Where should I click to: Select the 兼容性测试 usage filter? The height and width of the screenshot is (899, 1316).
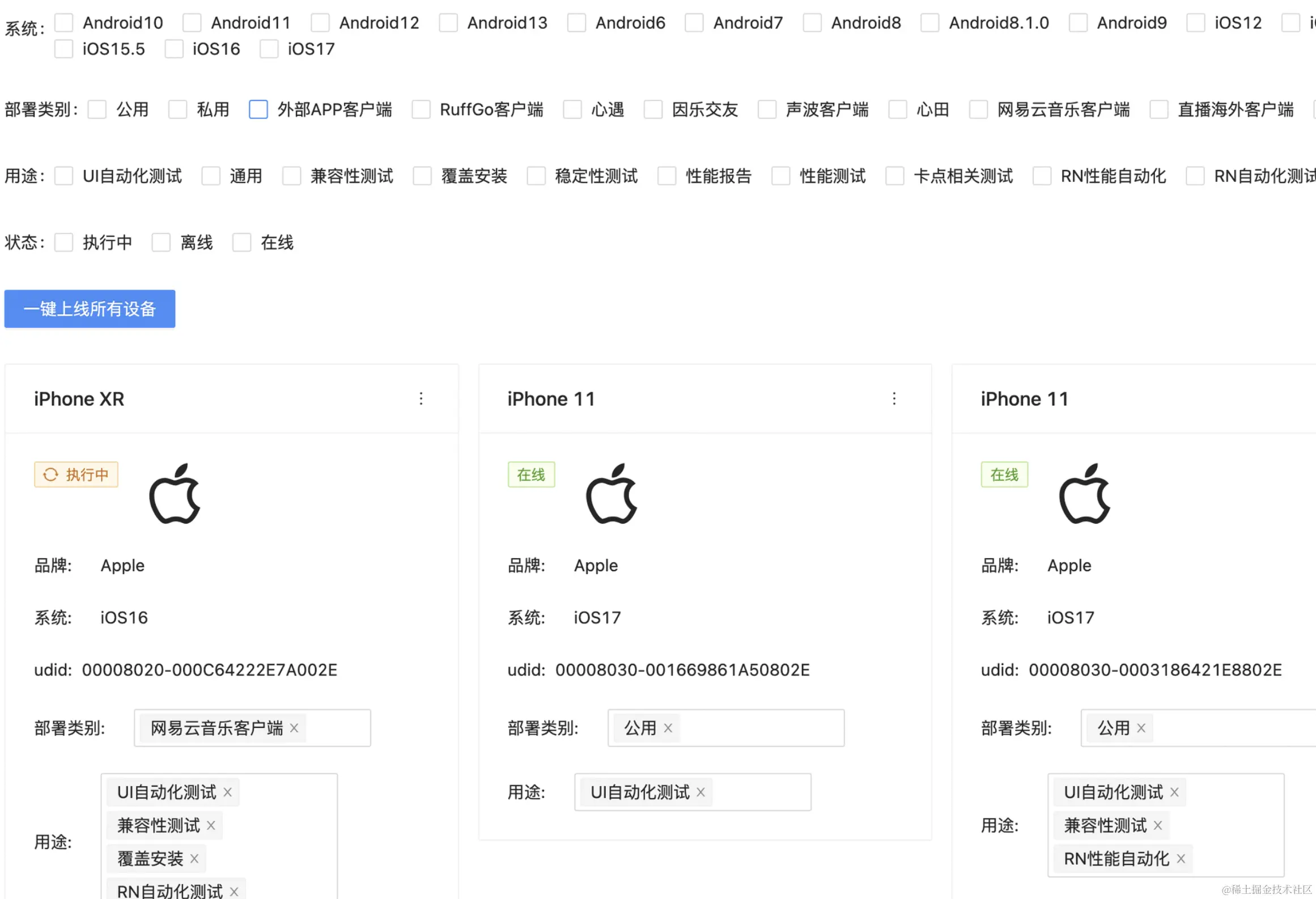click(292, 176)
